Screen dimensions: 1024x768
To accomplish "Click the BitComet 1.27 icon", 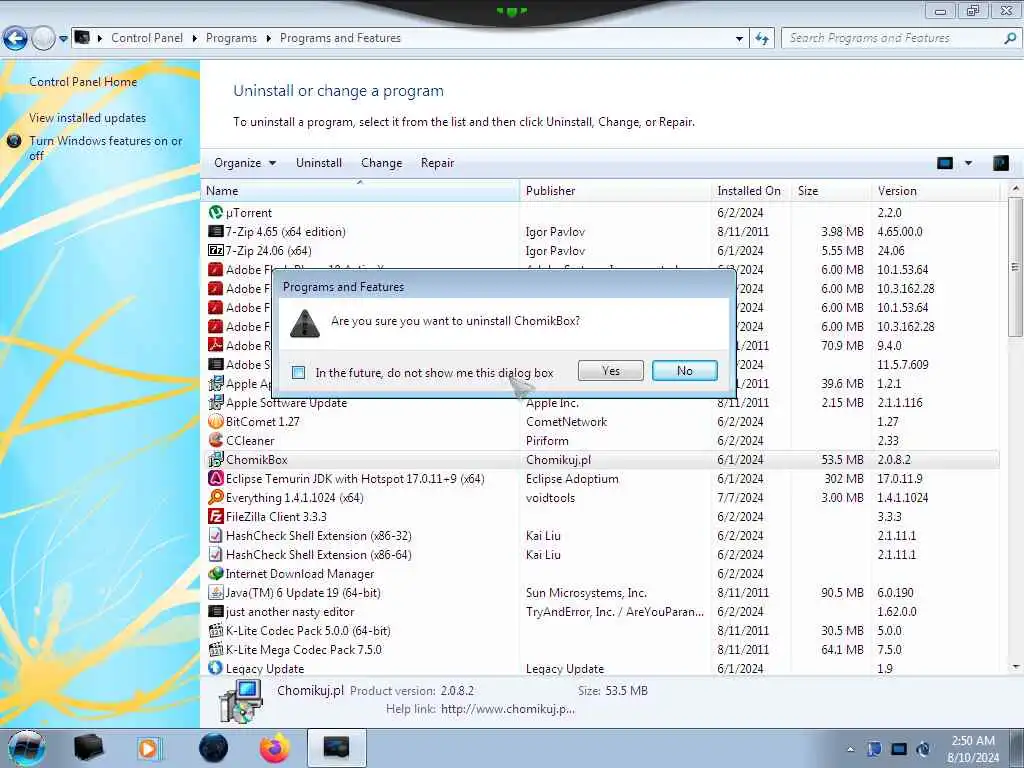I will (x=216, y=421).
